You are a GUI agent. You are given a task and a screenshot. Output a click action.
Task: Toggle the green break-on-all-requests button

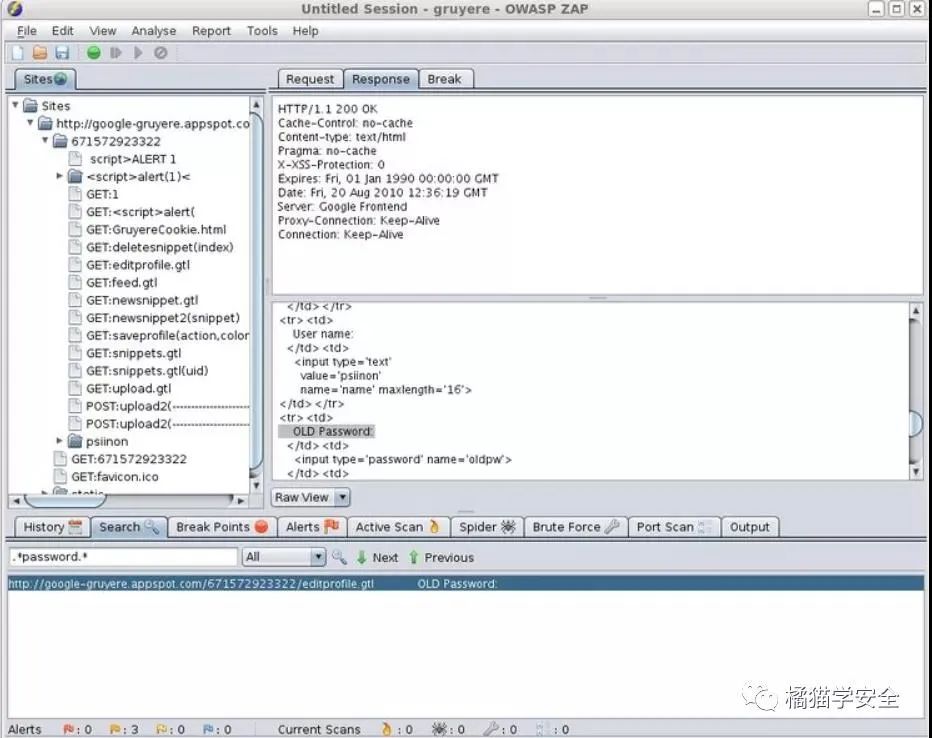[93, 53]
